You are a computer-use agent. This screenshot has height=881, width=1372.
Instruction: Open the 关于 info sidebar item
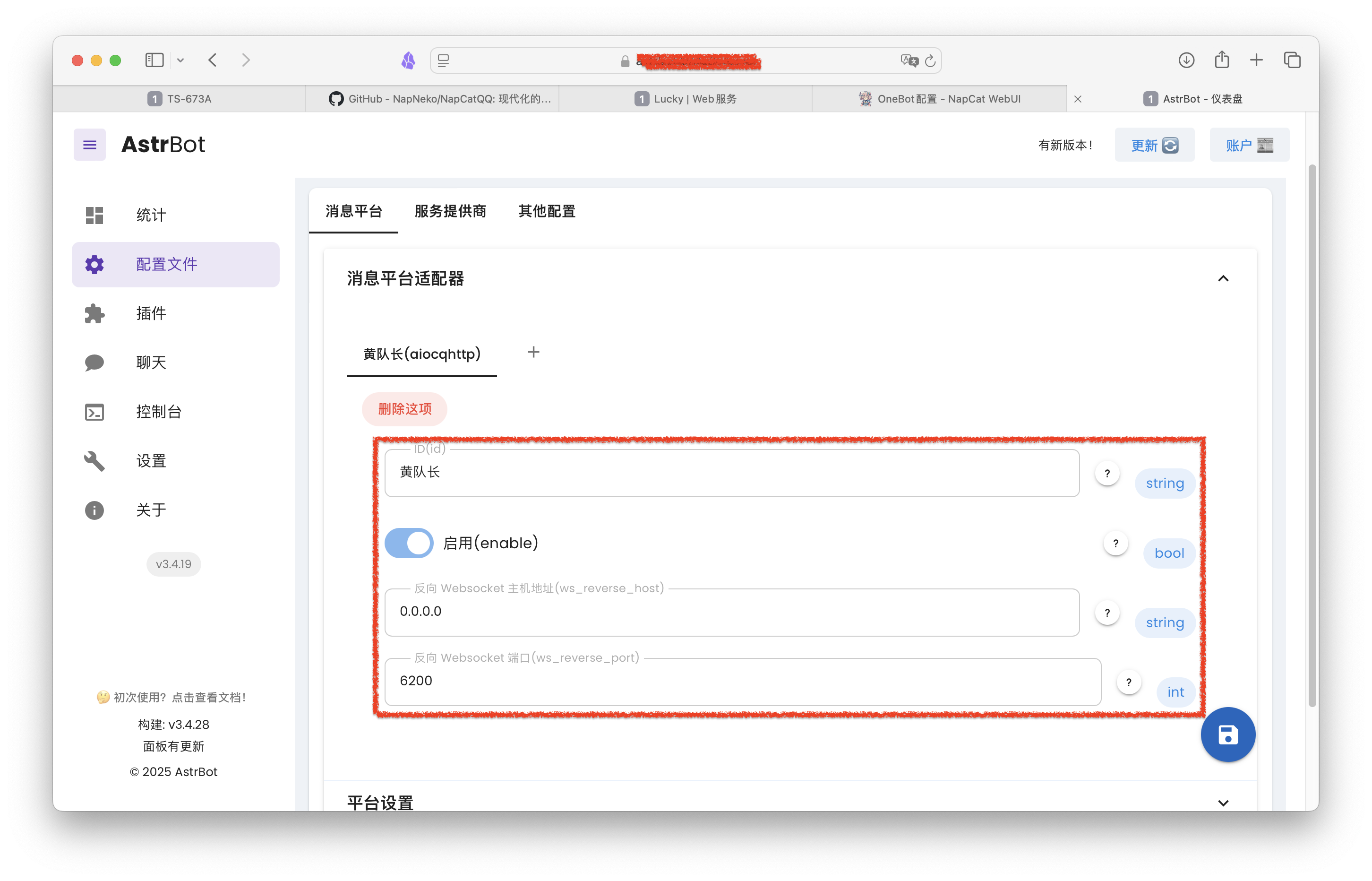click(x=175, y=510)
